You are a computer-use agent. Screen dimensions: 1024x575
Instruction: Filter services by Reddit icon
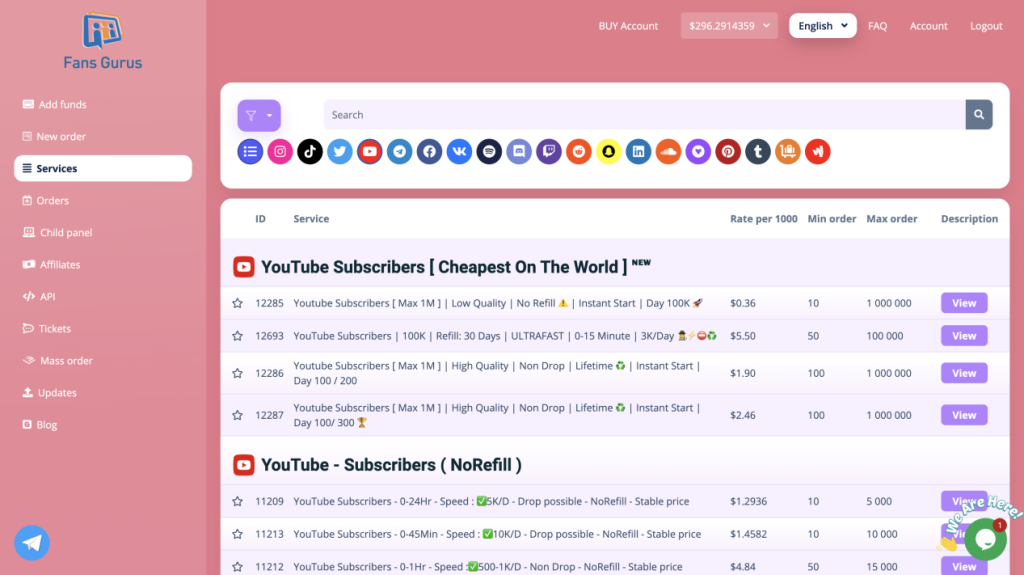point(579,152)
